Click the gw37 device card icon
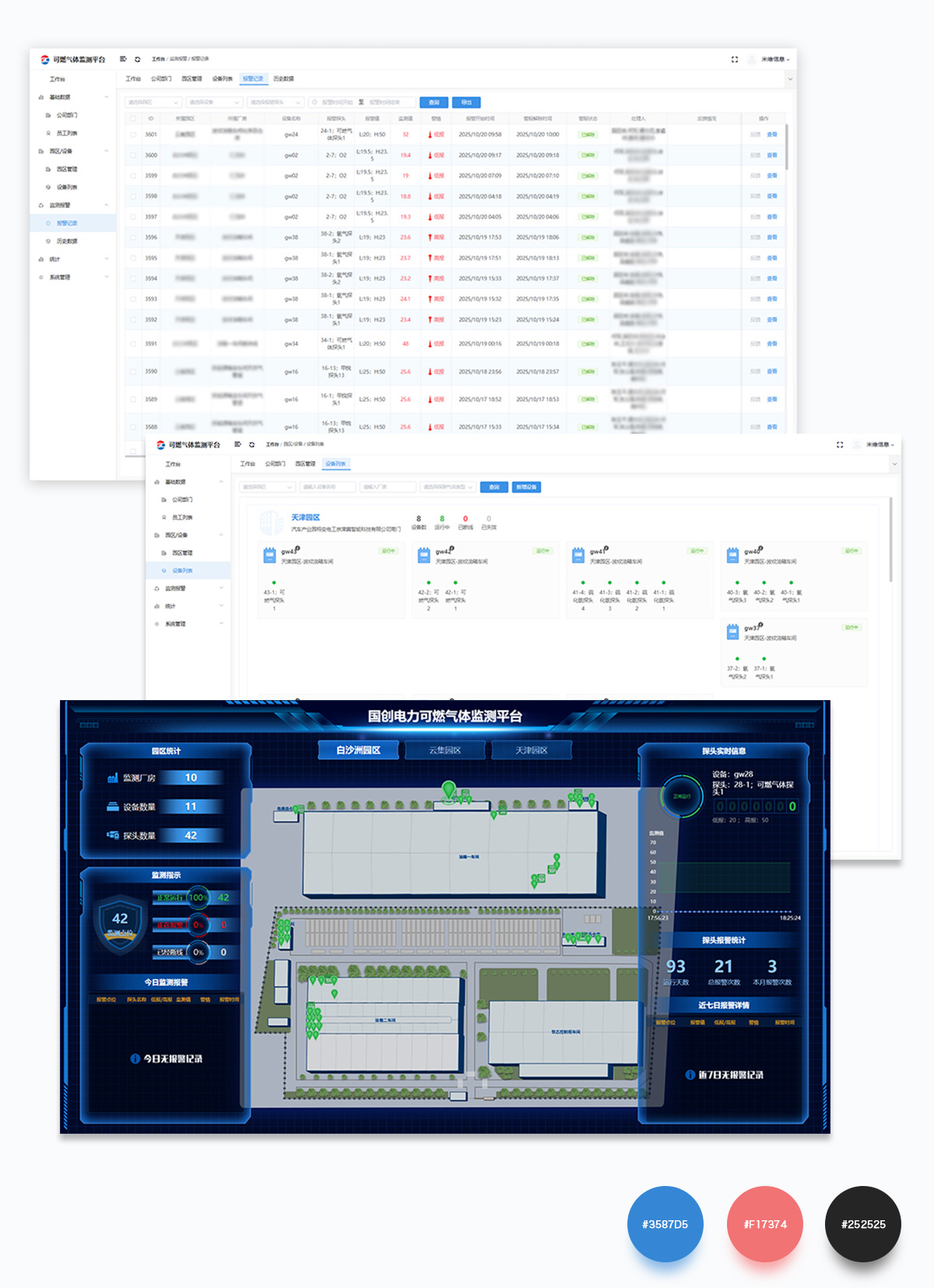The image size is (934, 1288). coord(732,632)
